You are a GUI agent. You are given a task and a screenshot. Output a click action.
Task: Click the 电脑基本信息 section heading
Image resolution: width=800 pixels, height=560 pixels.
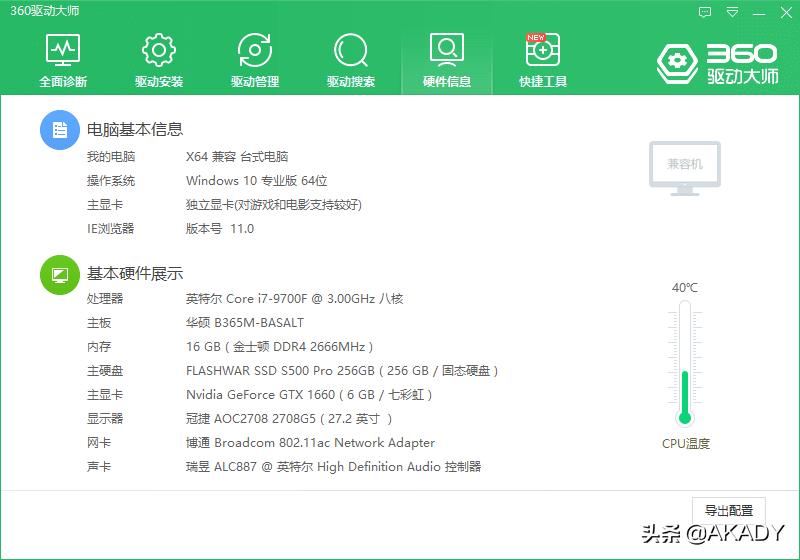[x=135, y=130]
